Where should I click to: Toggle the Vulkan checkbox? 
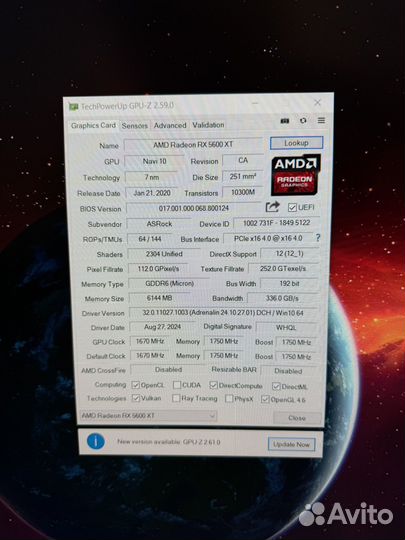(136, 398)
